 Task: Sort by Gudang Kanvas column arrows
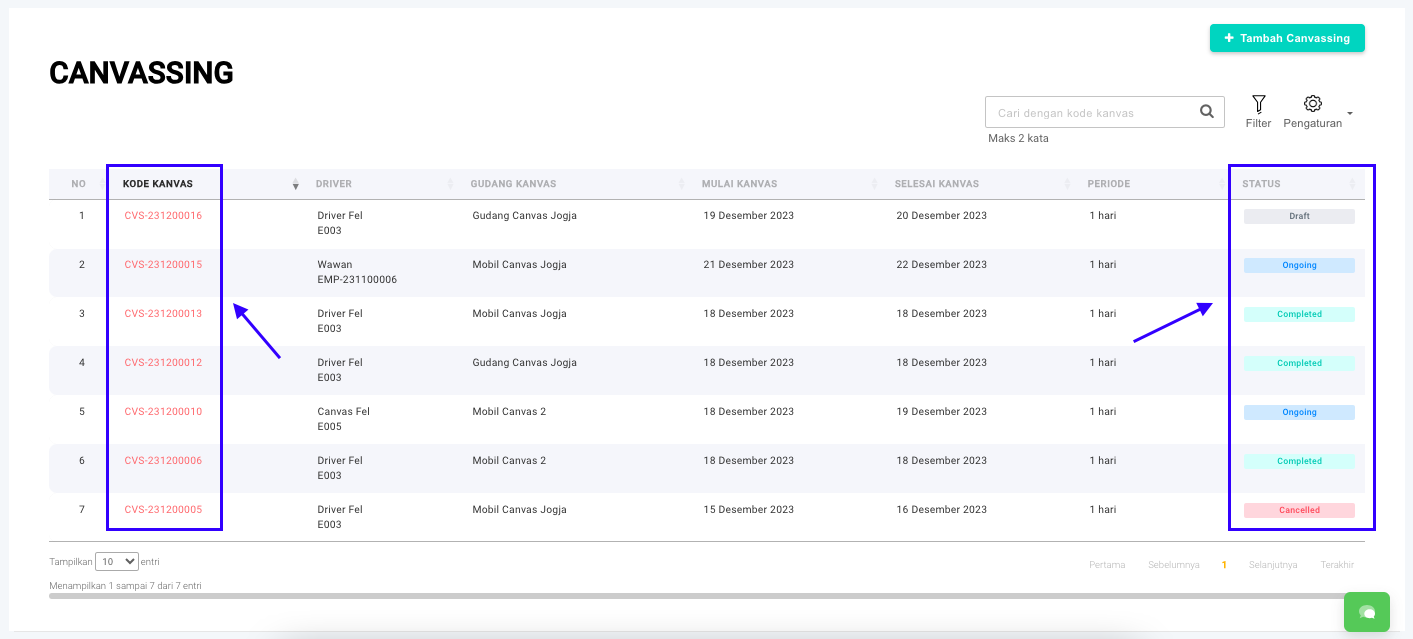(682, 185)
